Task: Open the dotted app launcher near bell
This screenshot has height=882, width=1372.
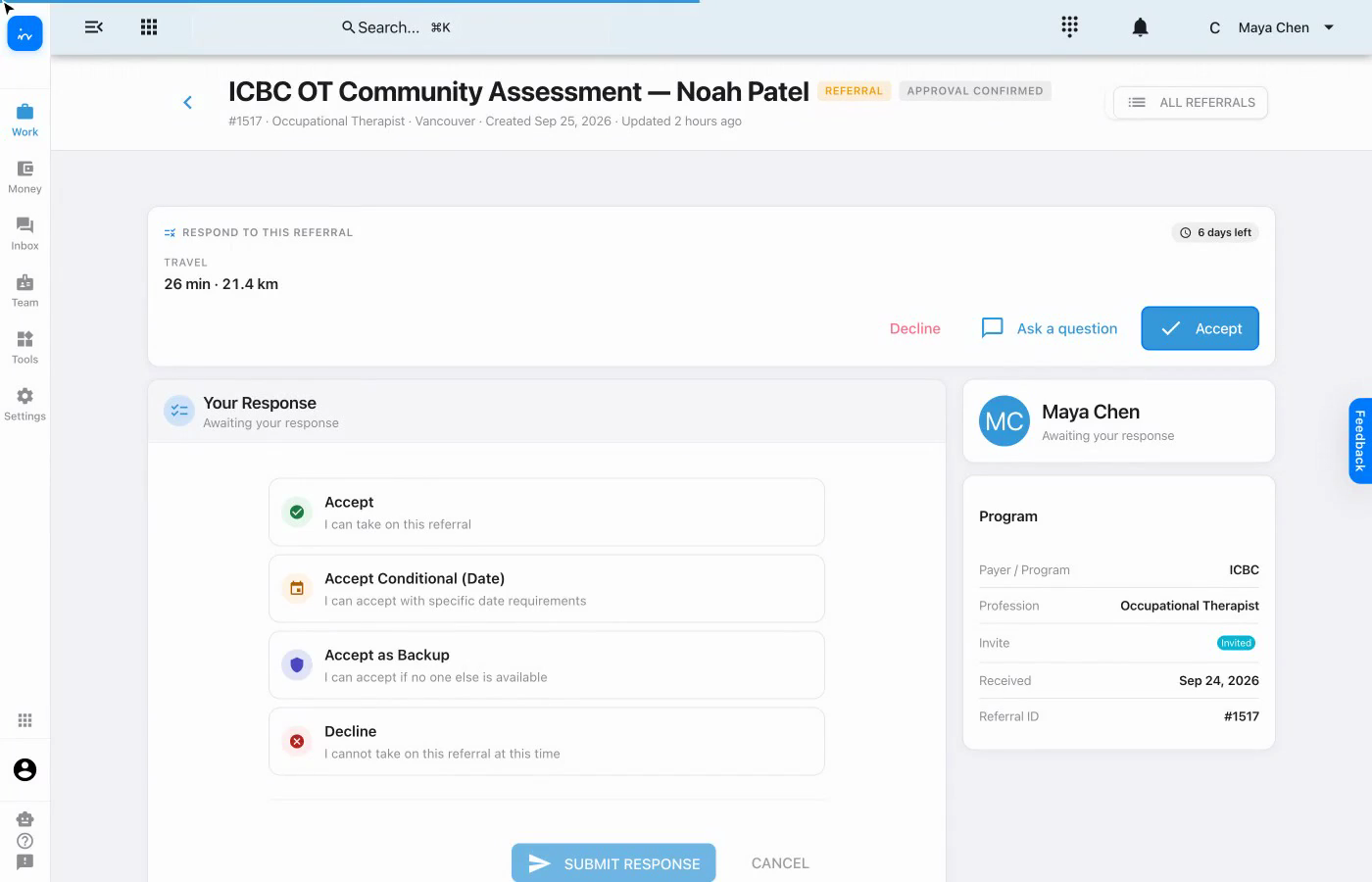Action: pyautogui.click(x=1069, y=27)
